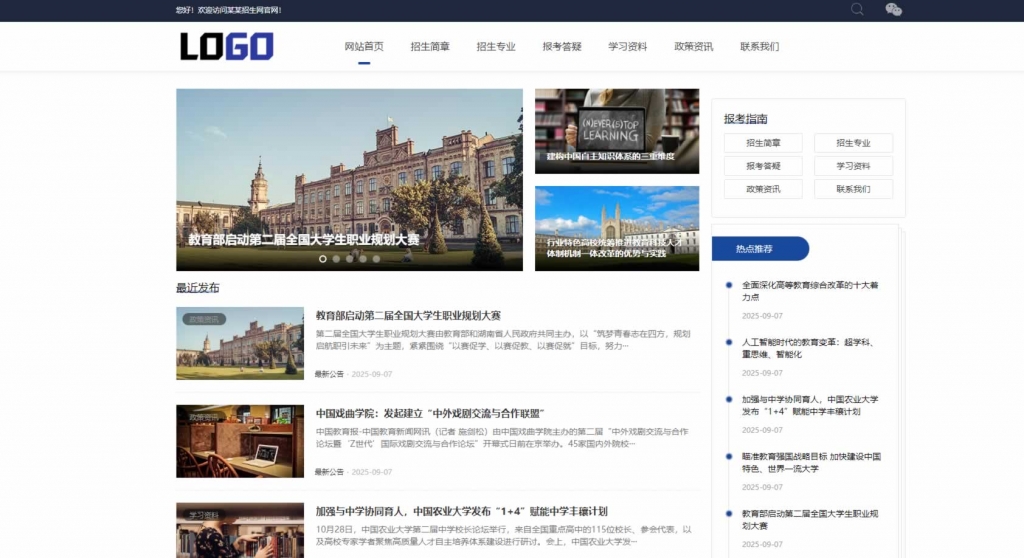The height and width of the screenshot is (558, 1024).
Task: Select the 热点推荐 tab label
Action: [x=754, y=249]
